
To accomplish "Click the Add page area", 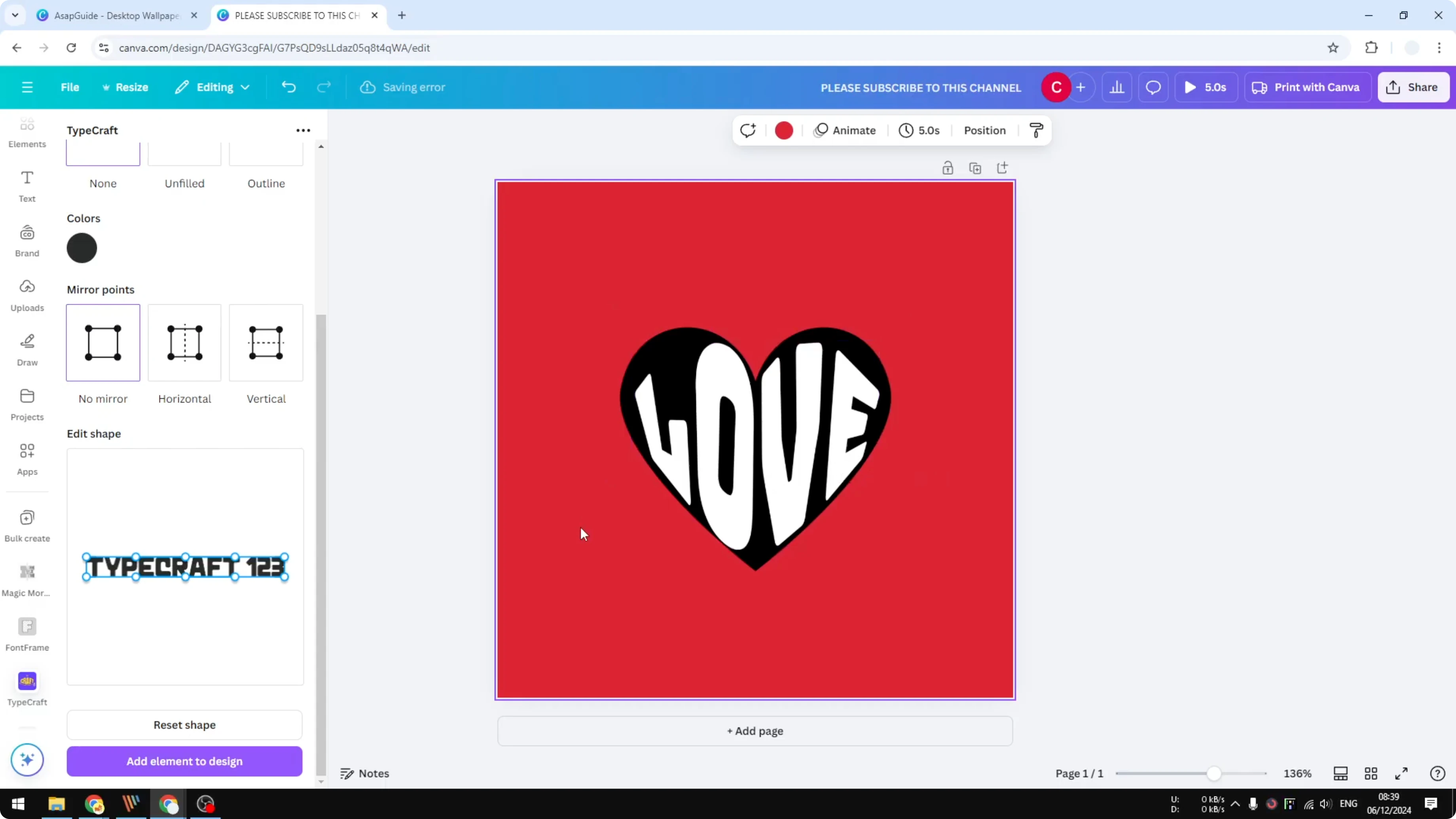I will [755, 731].
